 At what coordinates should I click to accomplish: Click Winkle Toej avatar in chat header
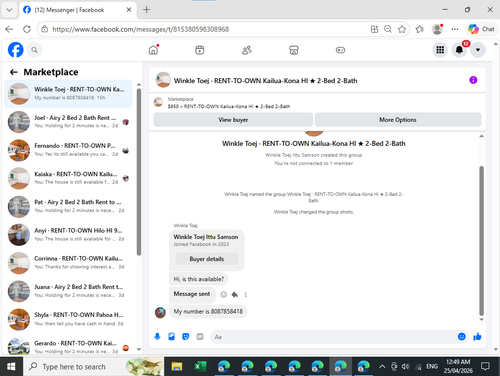[163, 80]
